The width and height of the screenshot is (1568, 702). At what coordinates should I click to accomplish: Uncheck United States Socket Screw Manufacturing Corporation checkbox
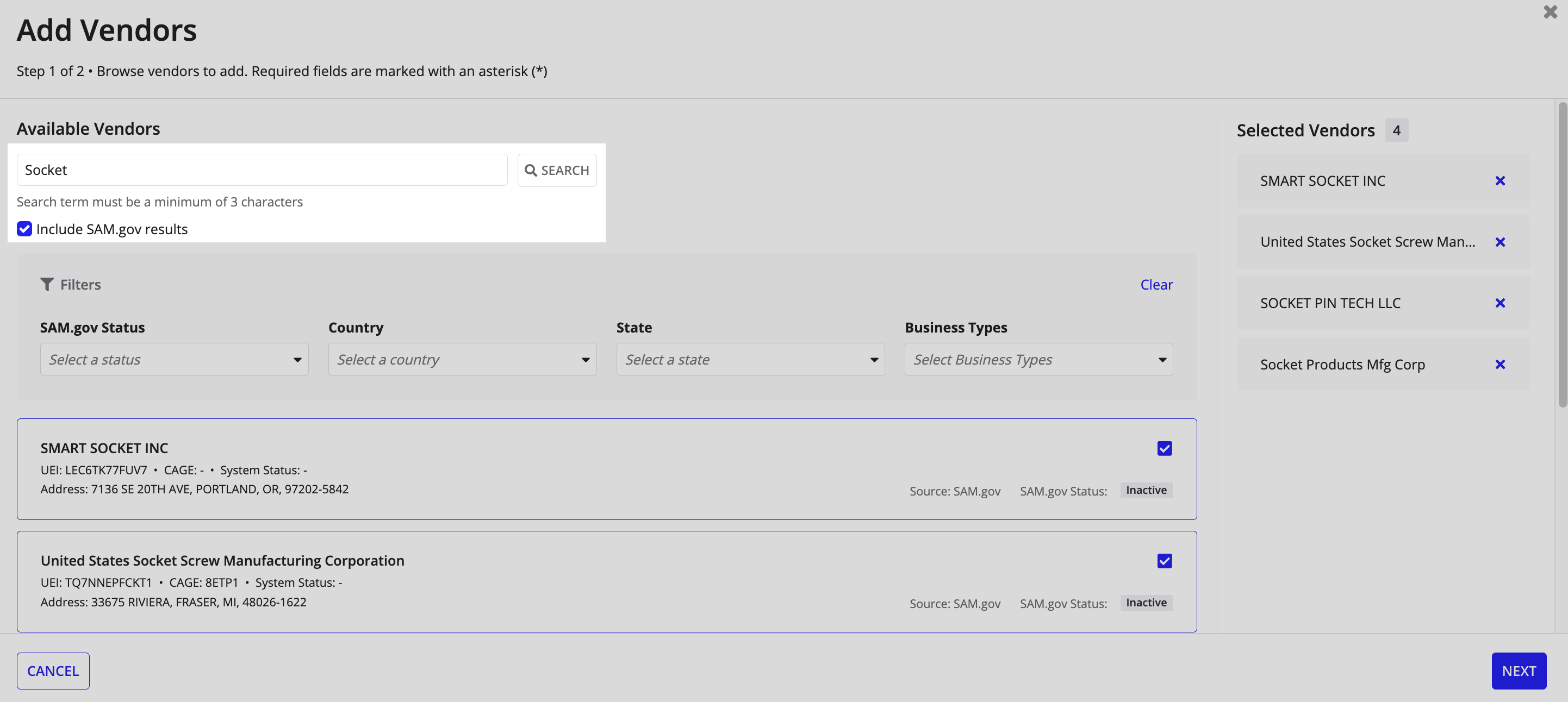1164,561
